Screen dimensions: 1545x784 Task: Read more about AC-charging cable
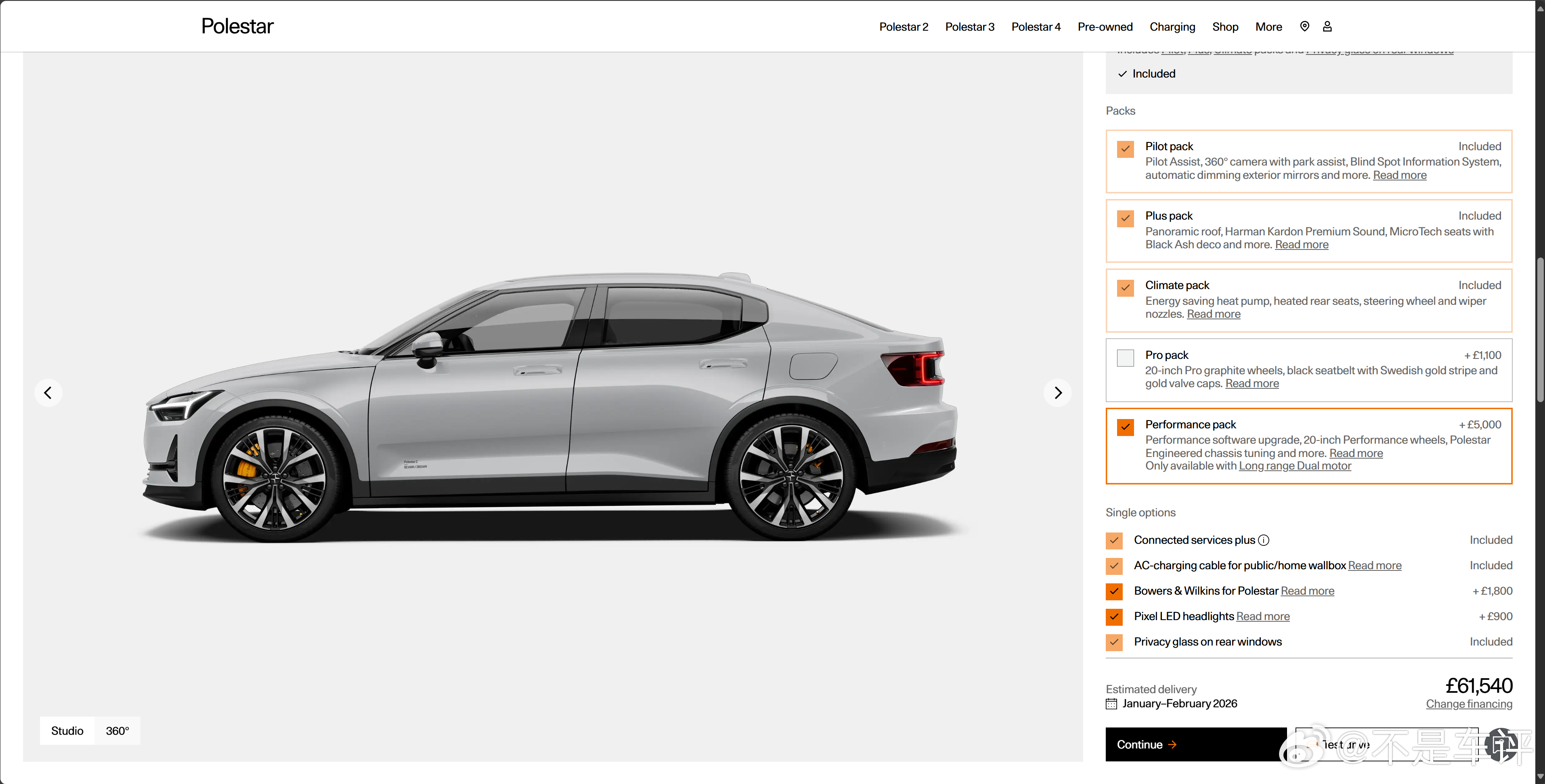pos(1375,566)
